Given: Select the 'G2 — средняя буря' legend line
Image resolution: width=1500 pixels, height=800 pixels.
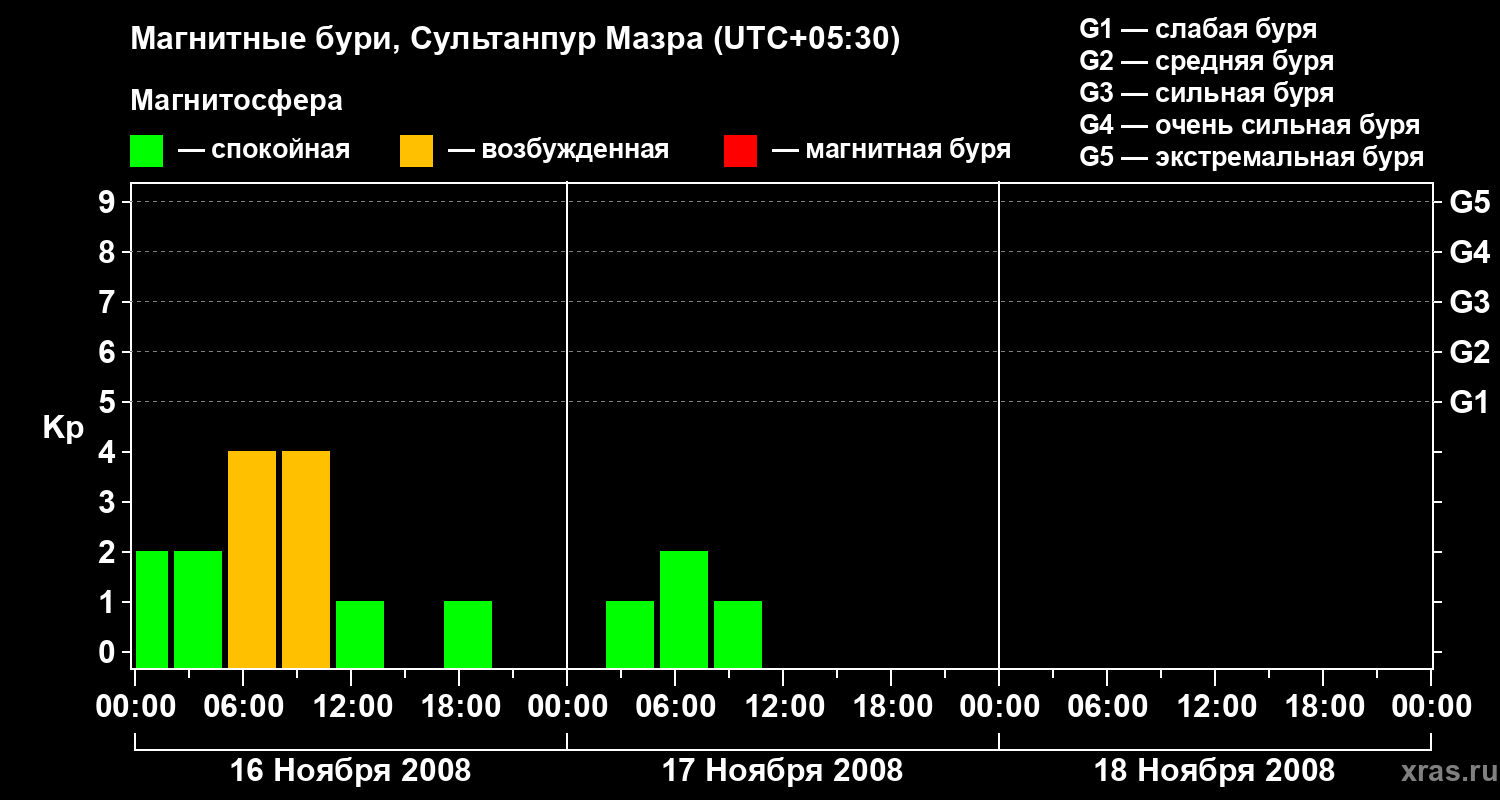Looking at the screenshot, I should point(1207,61).
